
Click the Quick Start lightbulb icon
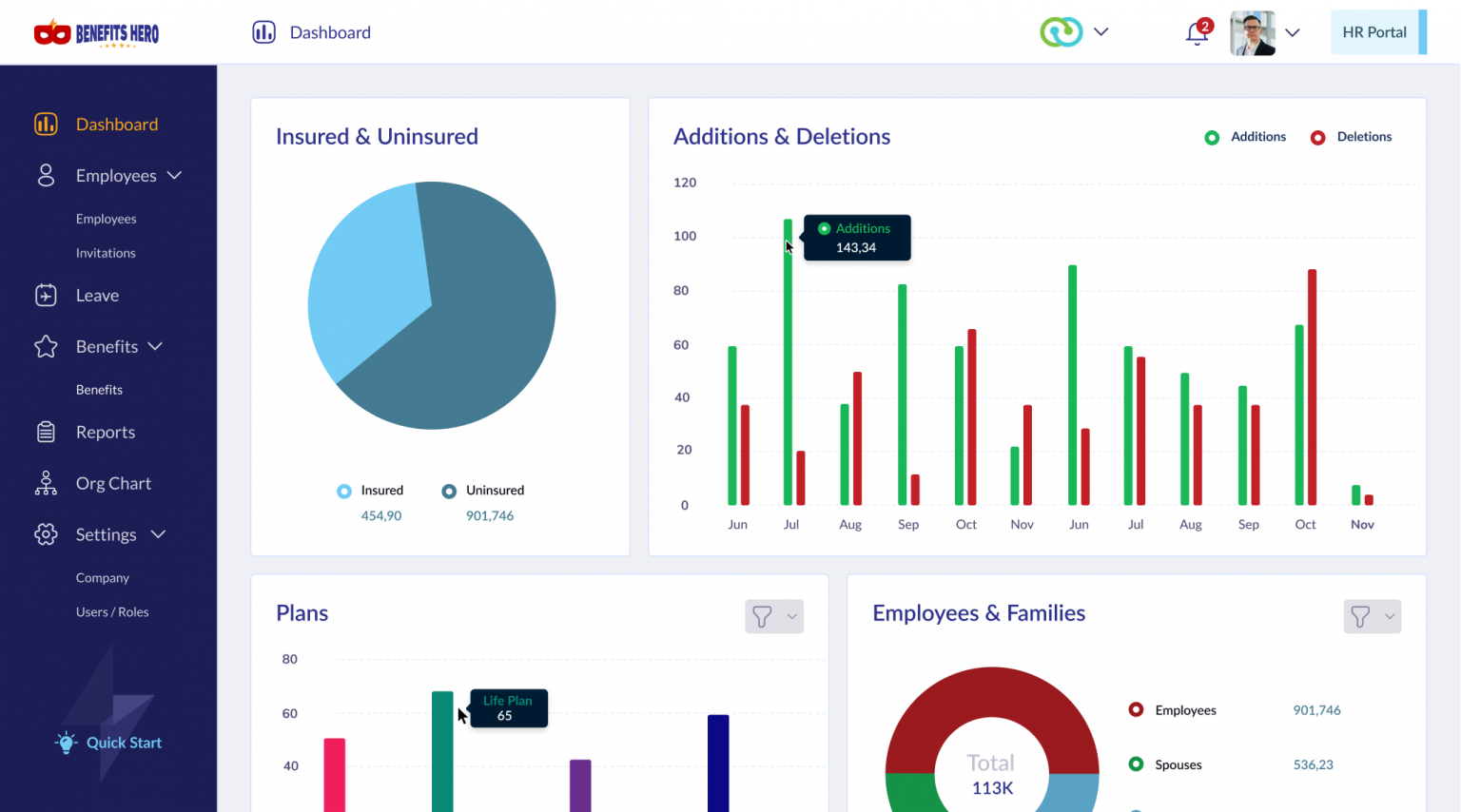66,743
